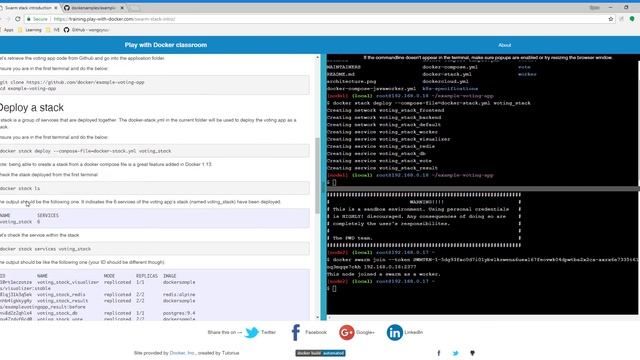This screenshot has height=360, width=640.
Task: Click 'Creating service voting_stack_visualizer' terminal line
Action: point(389,139)
